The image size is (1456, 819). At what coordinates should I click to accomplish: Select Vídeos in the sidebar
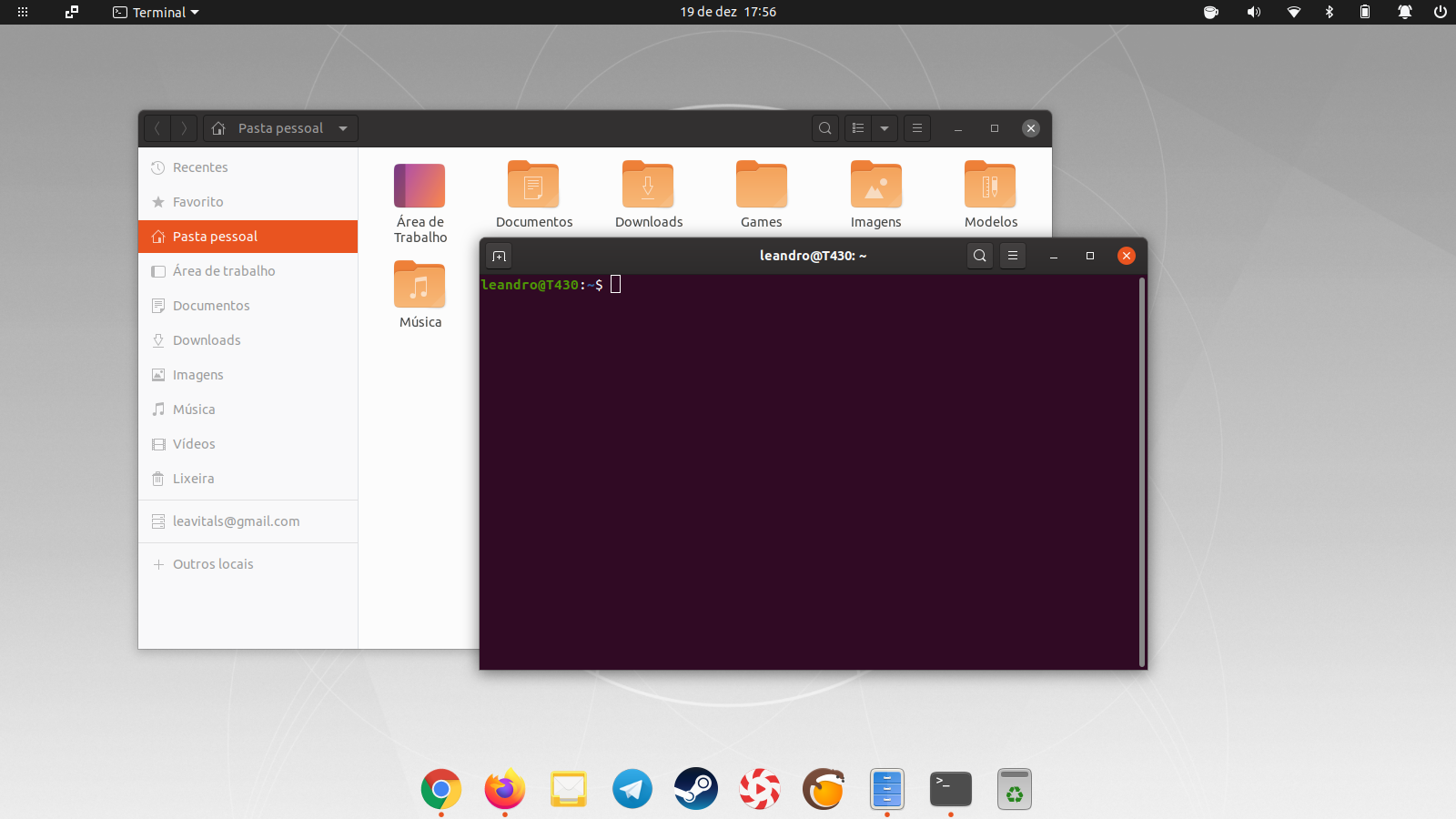(x=248, y=444)
